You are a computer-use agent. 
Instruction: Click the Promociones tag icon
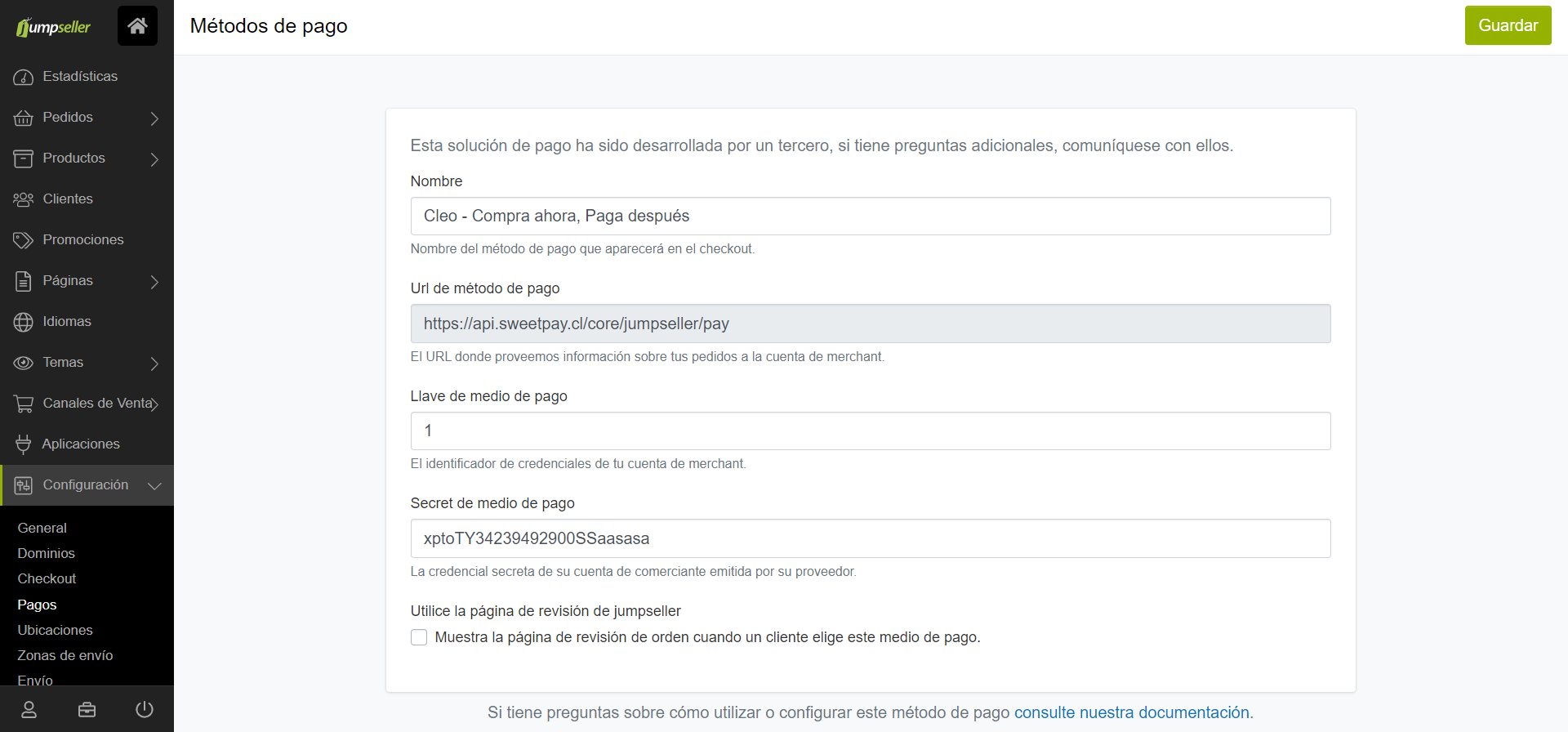(23, 240)
